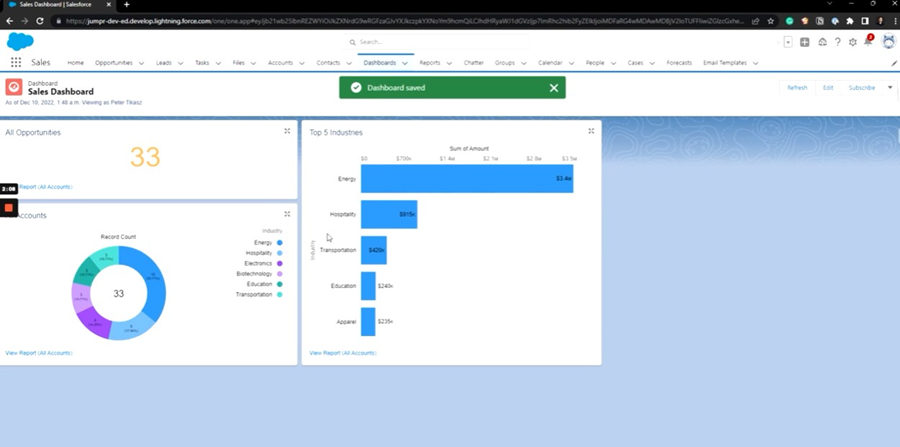Screen dimensions: 900x447
Task: Bookmark page with star icon
Action: (x=770, y=21)
